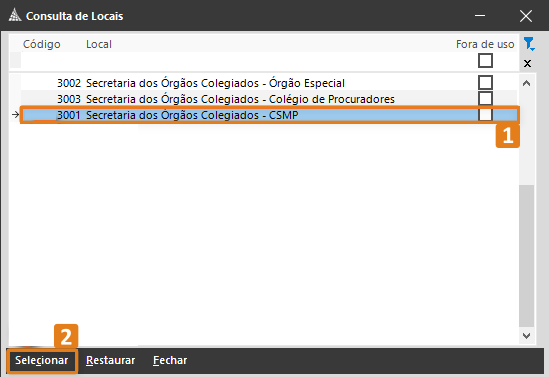Screen dimensions: 549x377
Task: Sort by the Fora de uso header
Action: point(485,44)
